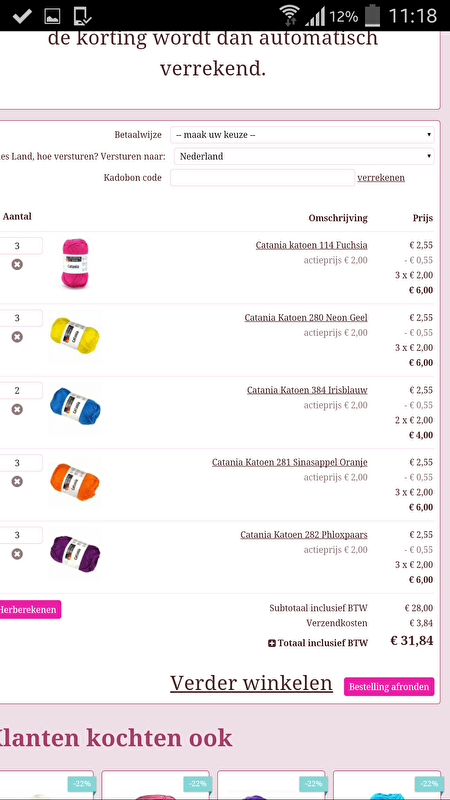Image resolution: width=450 pixels, height=800 pixels.
Task: Remove Catania katoen 114 Fuchsia item
Action: [x=17, y=264]
